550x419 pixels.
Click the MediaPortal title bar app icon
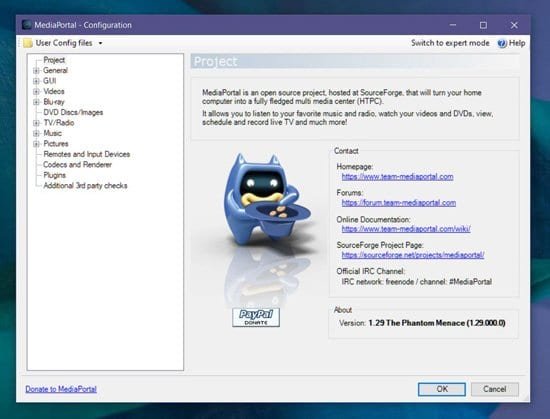pyautogui.click(x=27, y=25)
